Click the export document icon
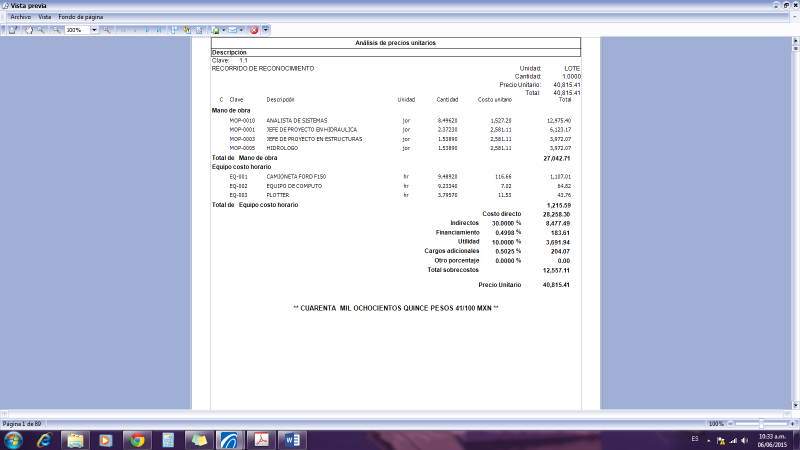Screen dimensions: 800x450 coord(214,30)
